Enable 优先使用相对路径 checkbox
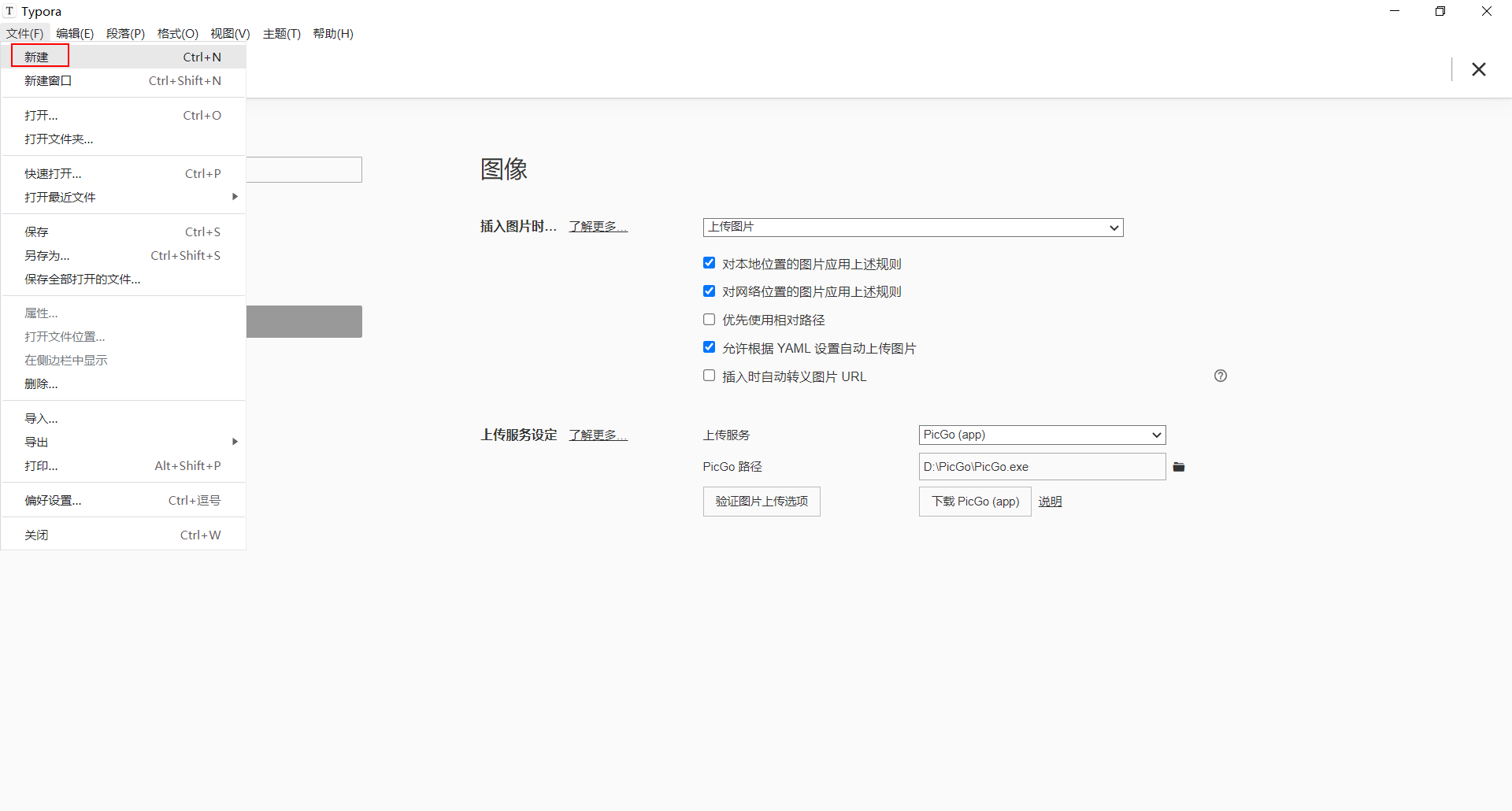This screenshot has width=1512, height=811. coord(709,319)
